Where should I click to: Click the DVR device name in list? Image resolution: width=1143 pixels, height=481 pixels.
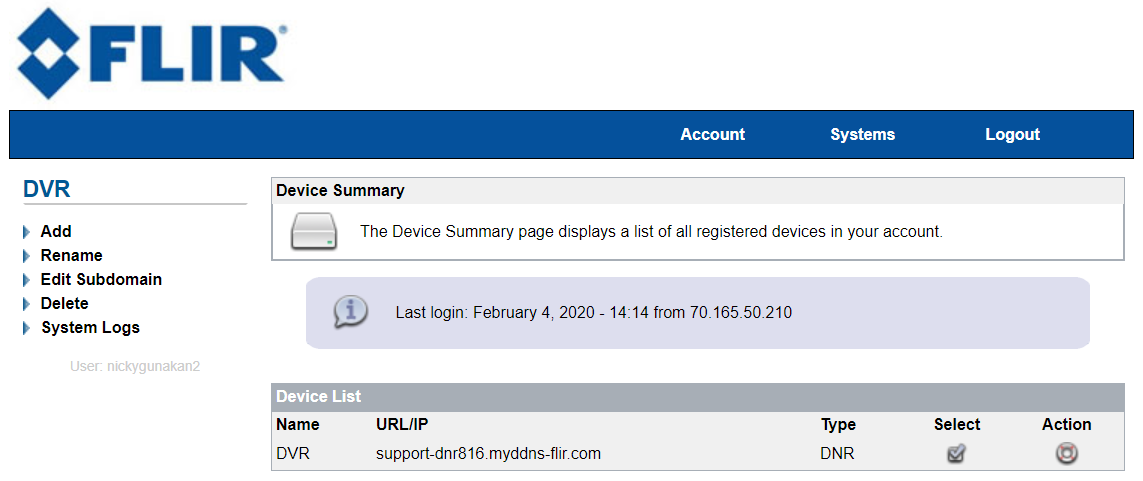[x=293, y=454]
